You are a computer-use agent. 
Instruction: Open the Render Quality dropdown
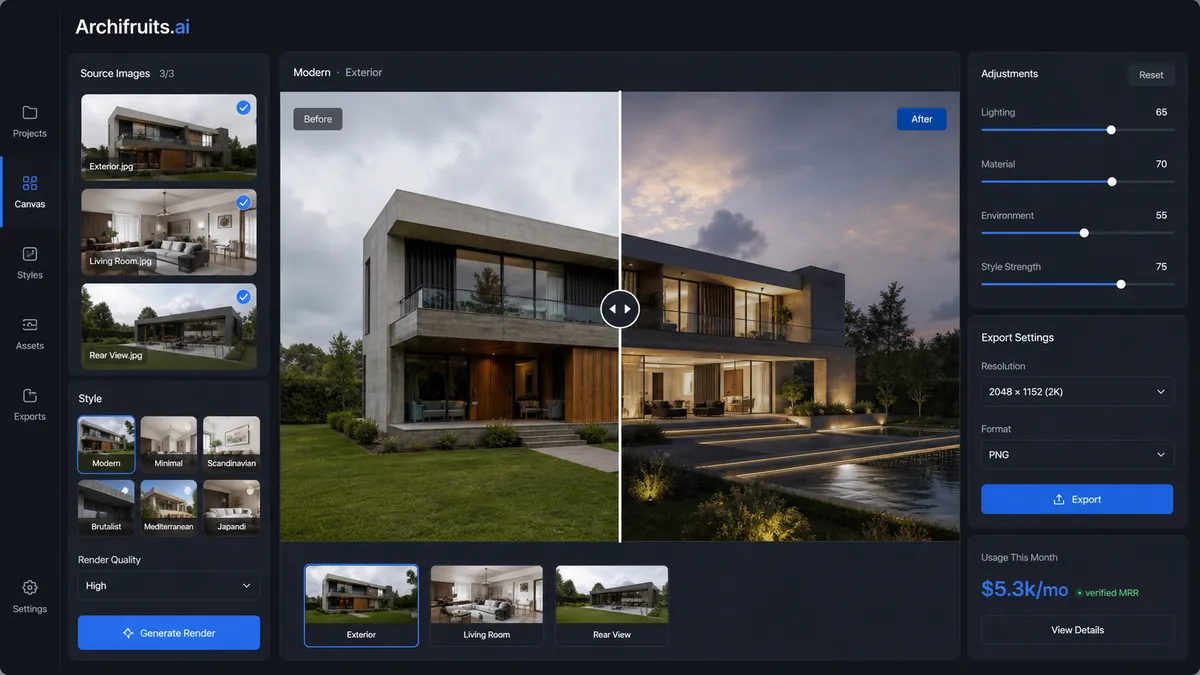click(x=169, y=585)
